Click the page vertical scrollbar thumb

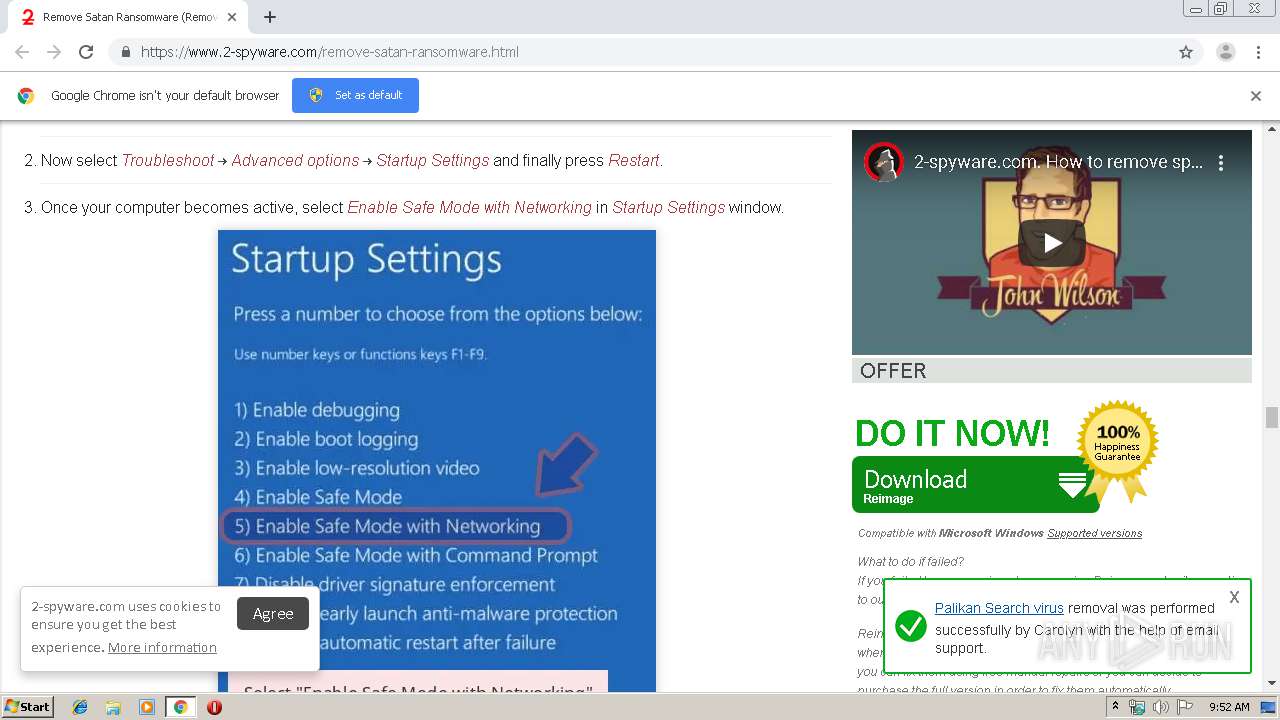[x=1271, y=417]
